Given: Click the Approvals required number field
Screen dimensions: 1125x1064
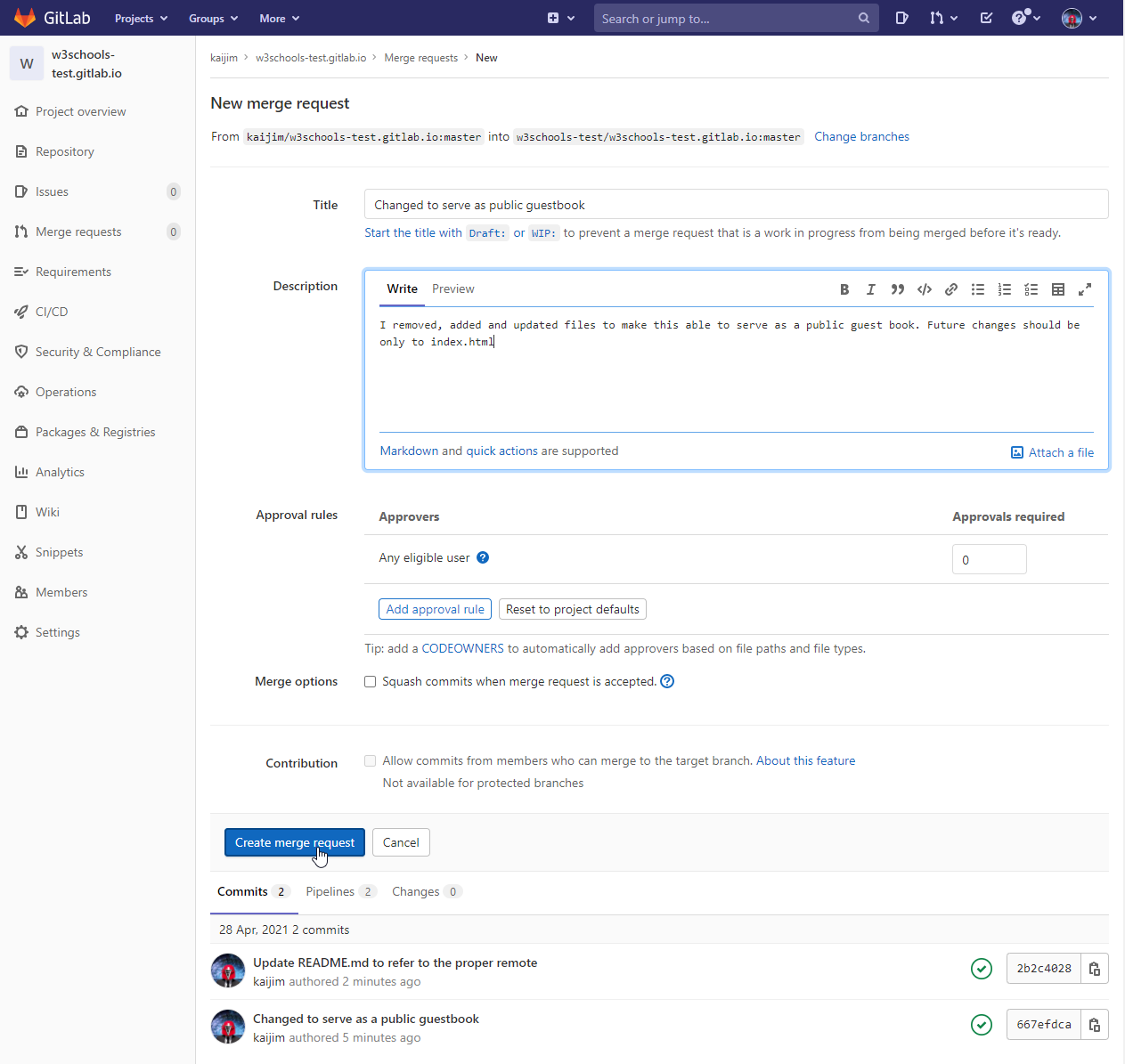Looking at the screenshot, I should click(x=989, y=560).
